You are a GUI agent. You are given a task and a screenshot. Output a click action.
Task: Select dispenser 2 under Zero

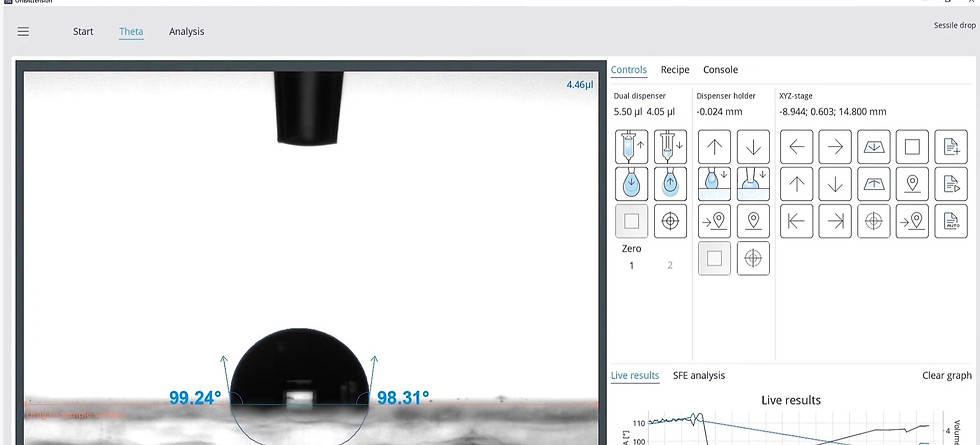pyautogui.click(x=670, y=265)
